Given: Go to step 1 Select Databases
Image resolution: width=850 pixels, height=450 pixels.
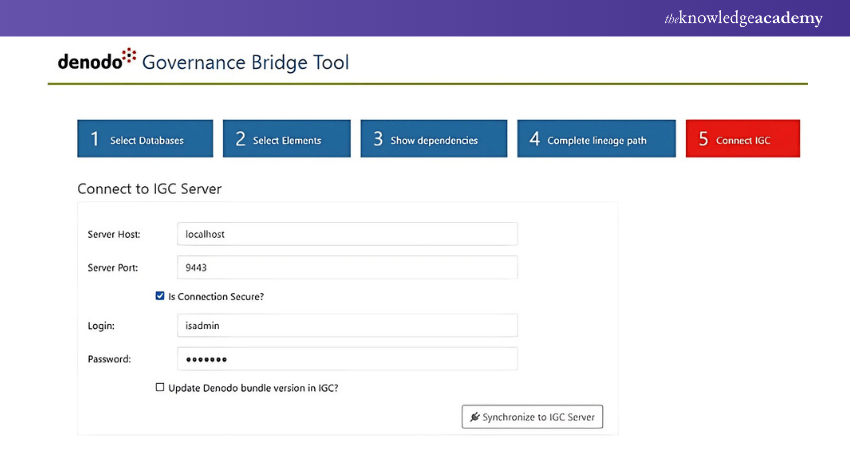Looking at the screenshot, I should coord(145,139).
